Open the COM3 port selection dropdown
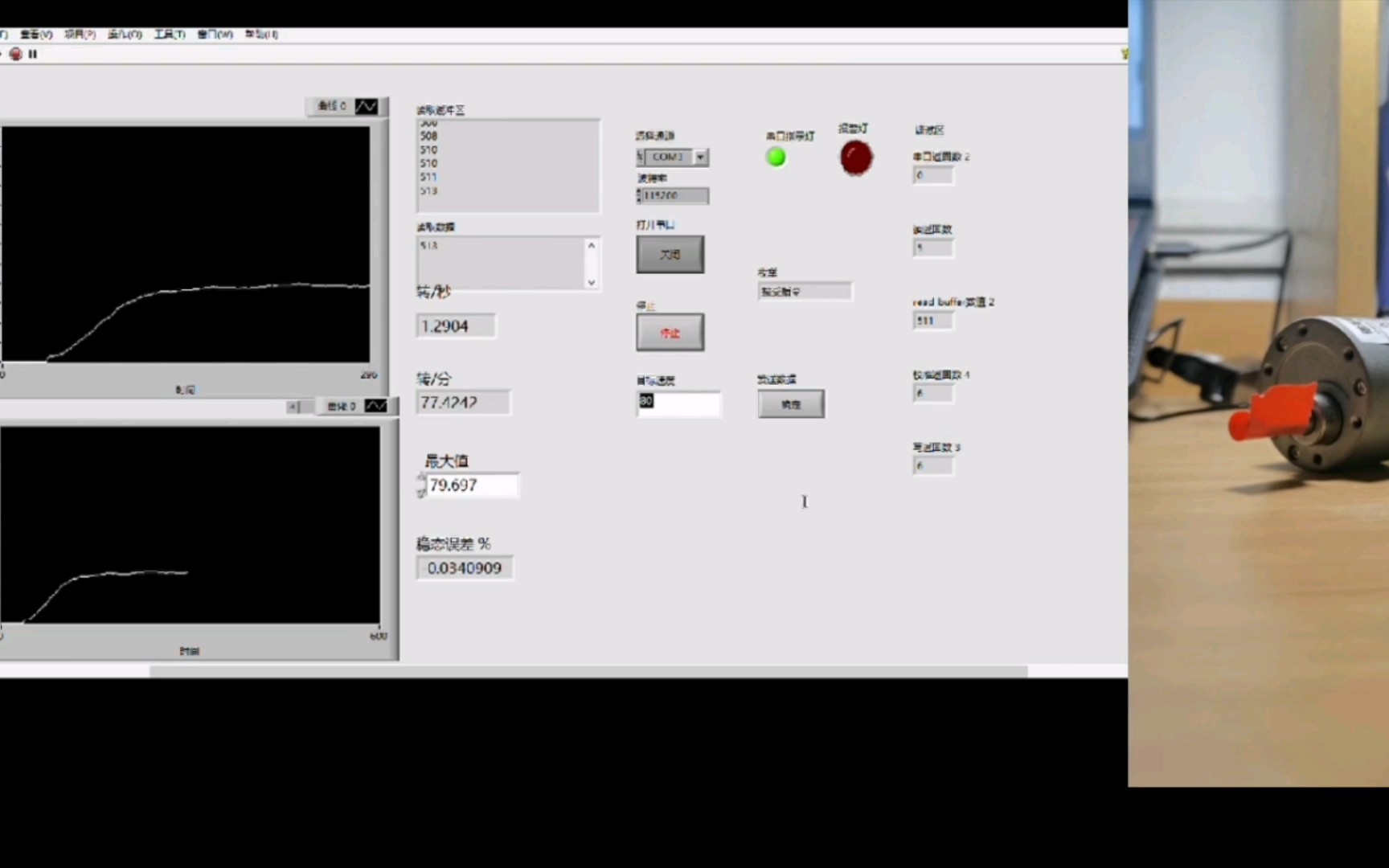Viewport: 1389px width, 868px height. [701, 158]
